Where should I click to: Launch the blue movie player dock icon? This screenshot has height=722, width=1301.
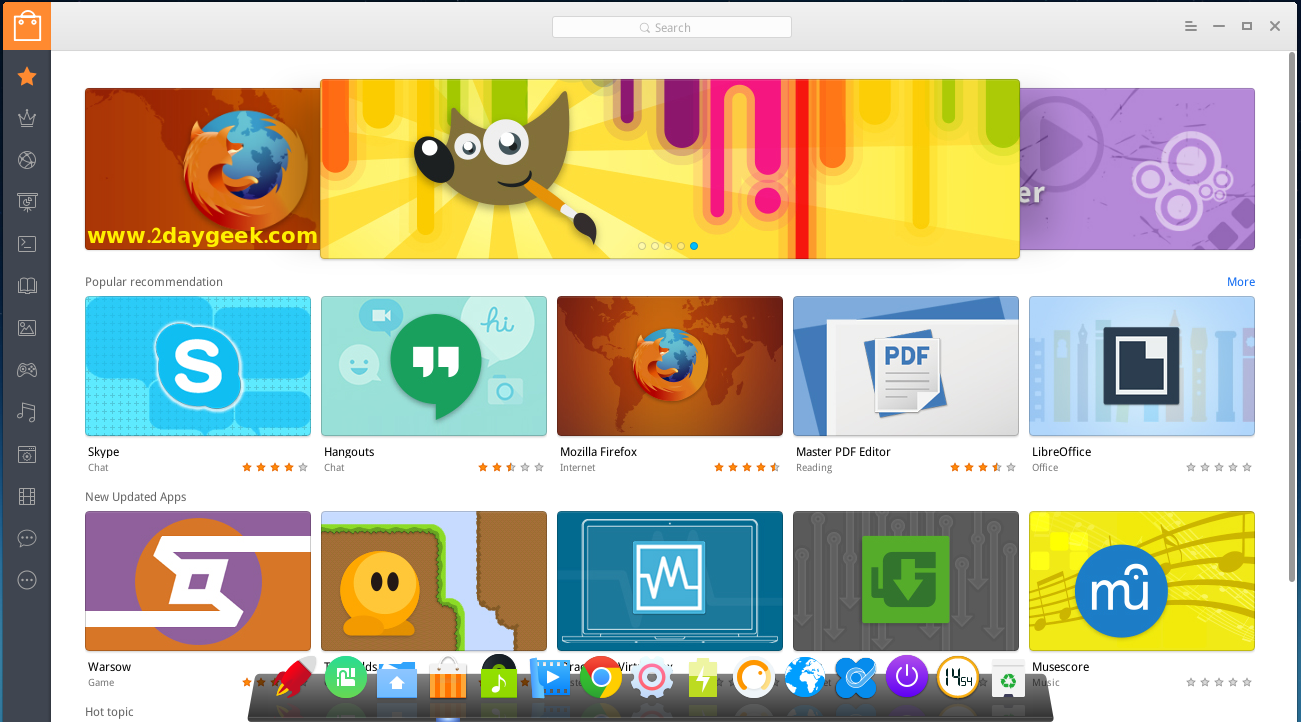tap(550, 678)
